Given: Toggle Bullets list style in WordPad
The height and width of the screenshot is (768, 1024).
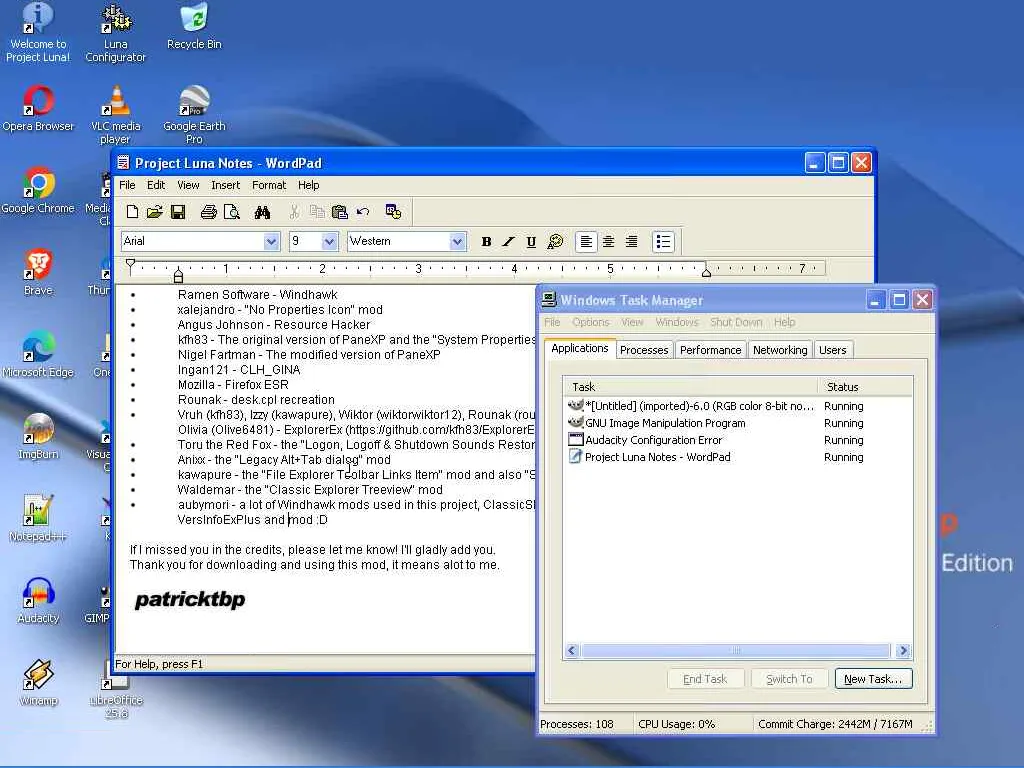Looking at the screenshot, I should (x=663, y=242).
